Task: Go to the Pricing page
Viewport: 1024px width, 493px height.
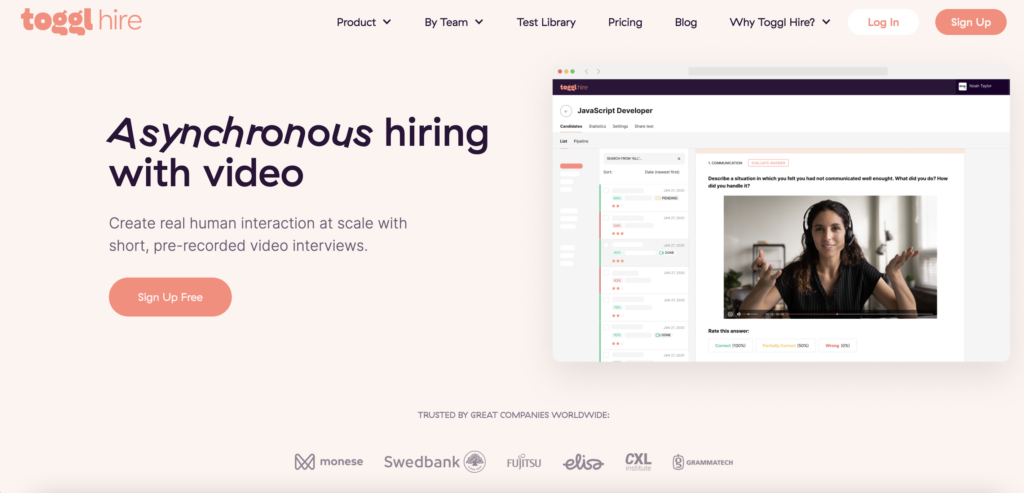Action: (625, 22)
